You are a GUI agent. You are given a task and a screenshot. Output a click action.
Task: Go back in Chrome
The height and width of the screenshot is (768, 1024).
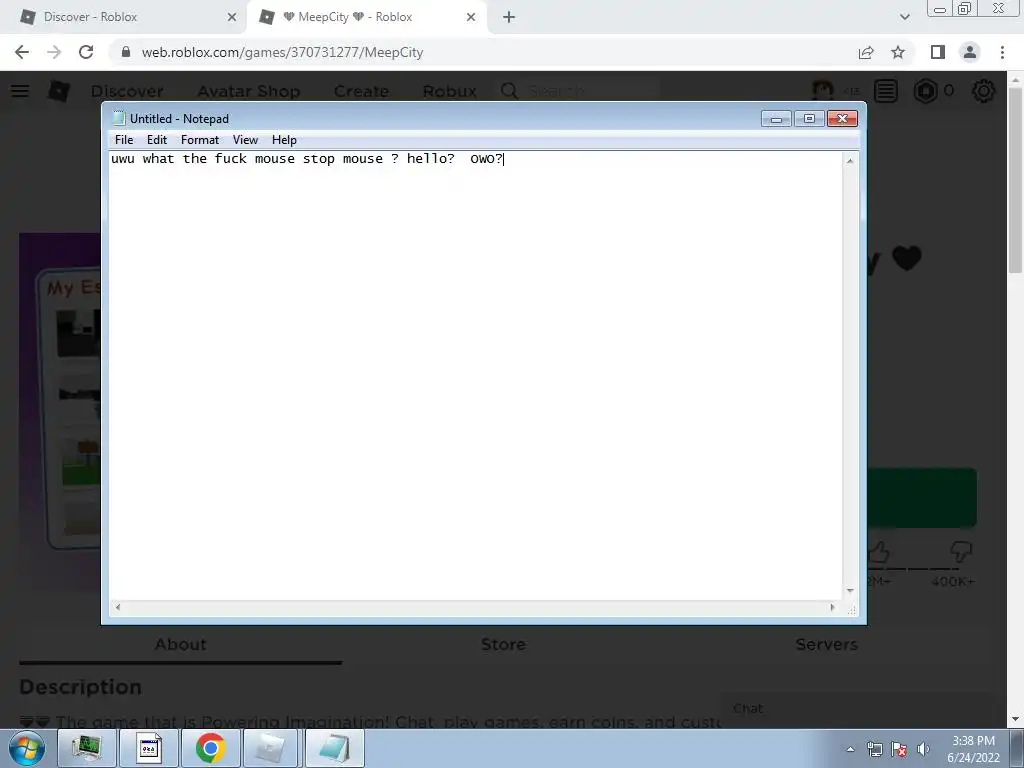click(x=22, y=52)
